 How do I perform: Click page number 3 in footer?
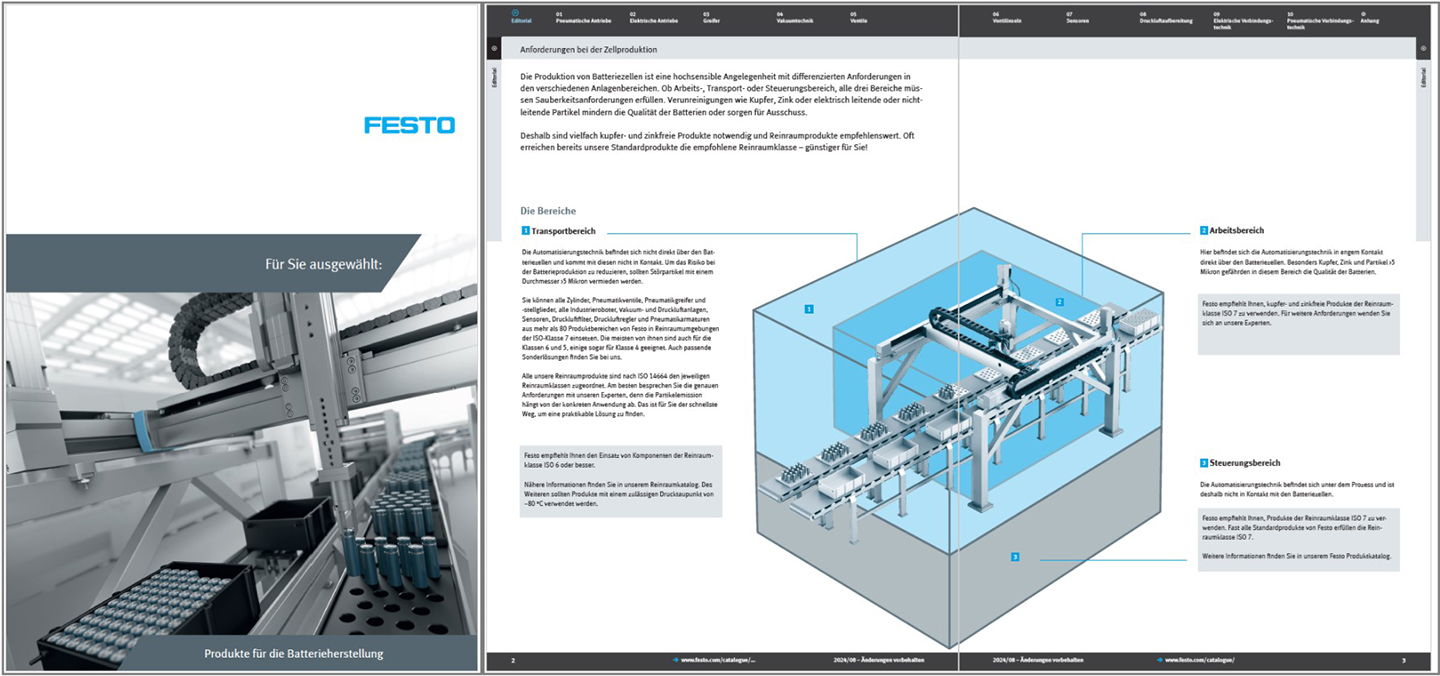click(1403, 660)
